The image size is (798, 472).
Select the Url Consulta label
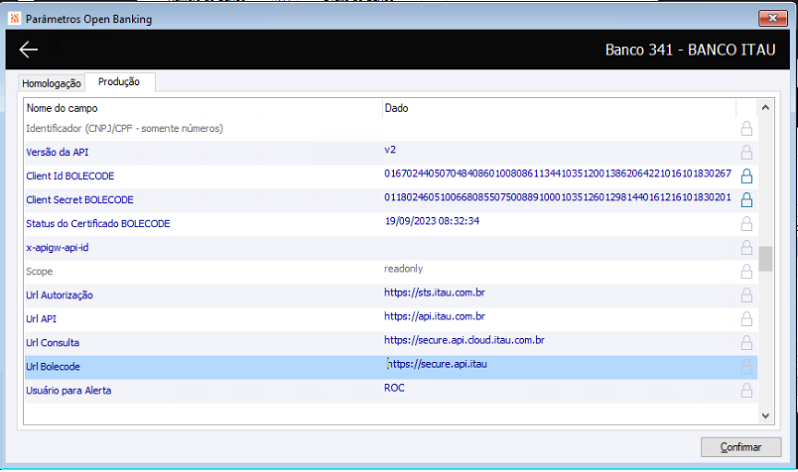click(x=52, y=343)
